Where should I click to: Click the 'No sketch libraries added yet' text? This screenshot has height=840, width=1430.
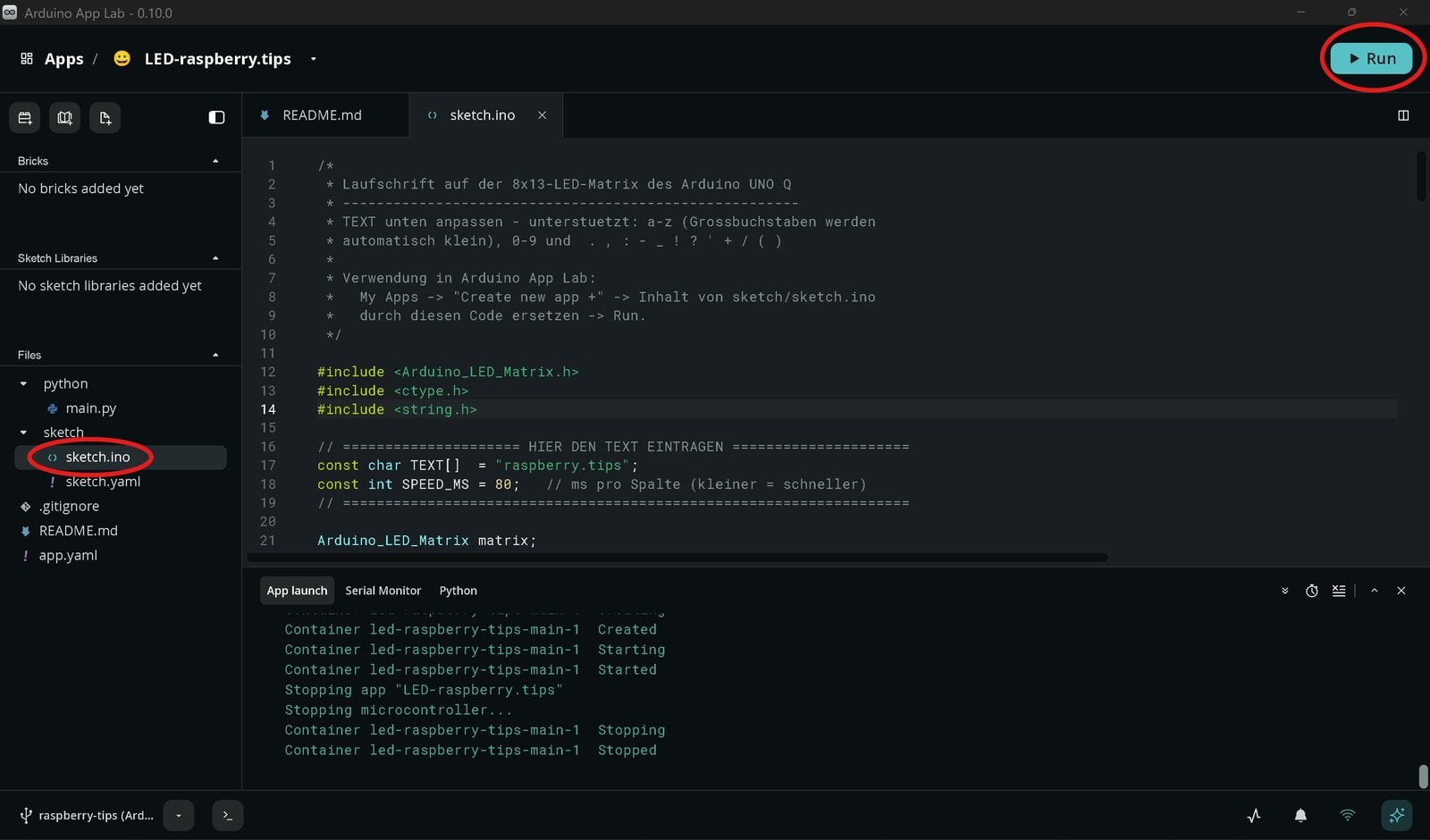pyautogui.click(x=110, y=286)
